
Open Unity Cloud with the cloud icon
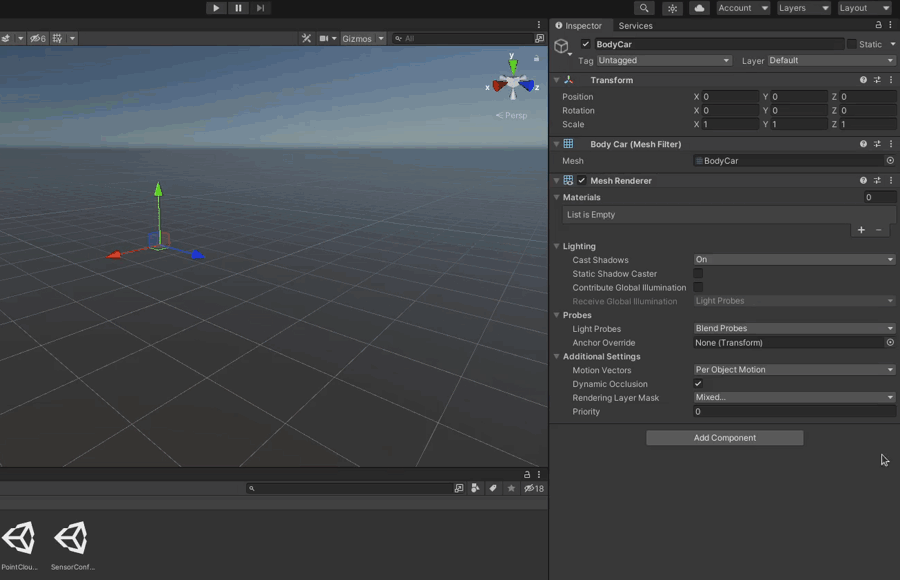701,8
